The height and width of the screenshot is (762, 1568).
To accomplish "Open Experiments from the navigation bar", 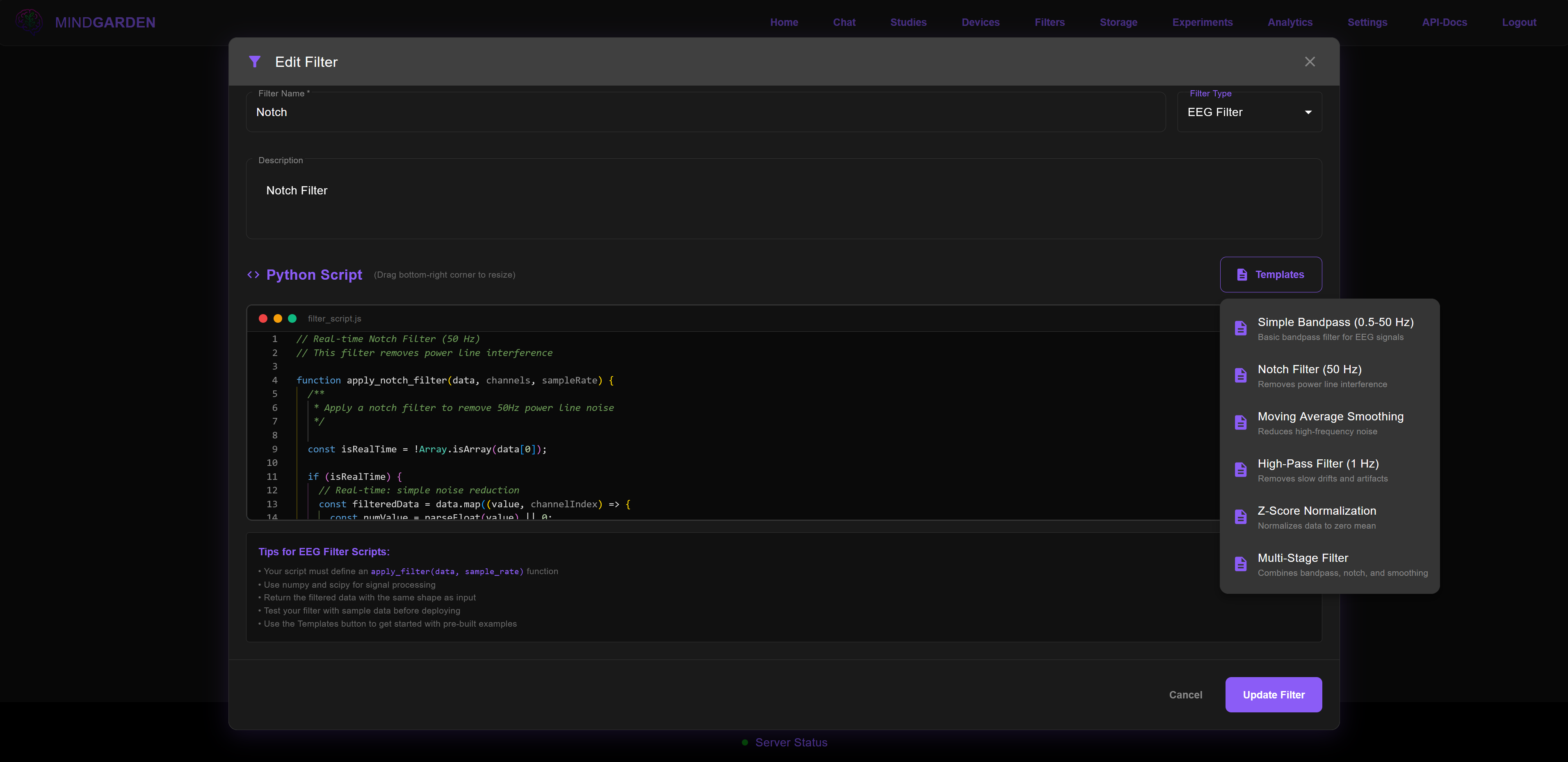I will point(1202,22).
